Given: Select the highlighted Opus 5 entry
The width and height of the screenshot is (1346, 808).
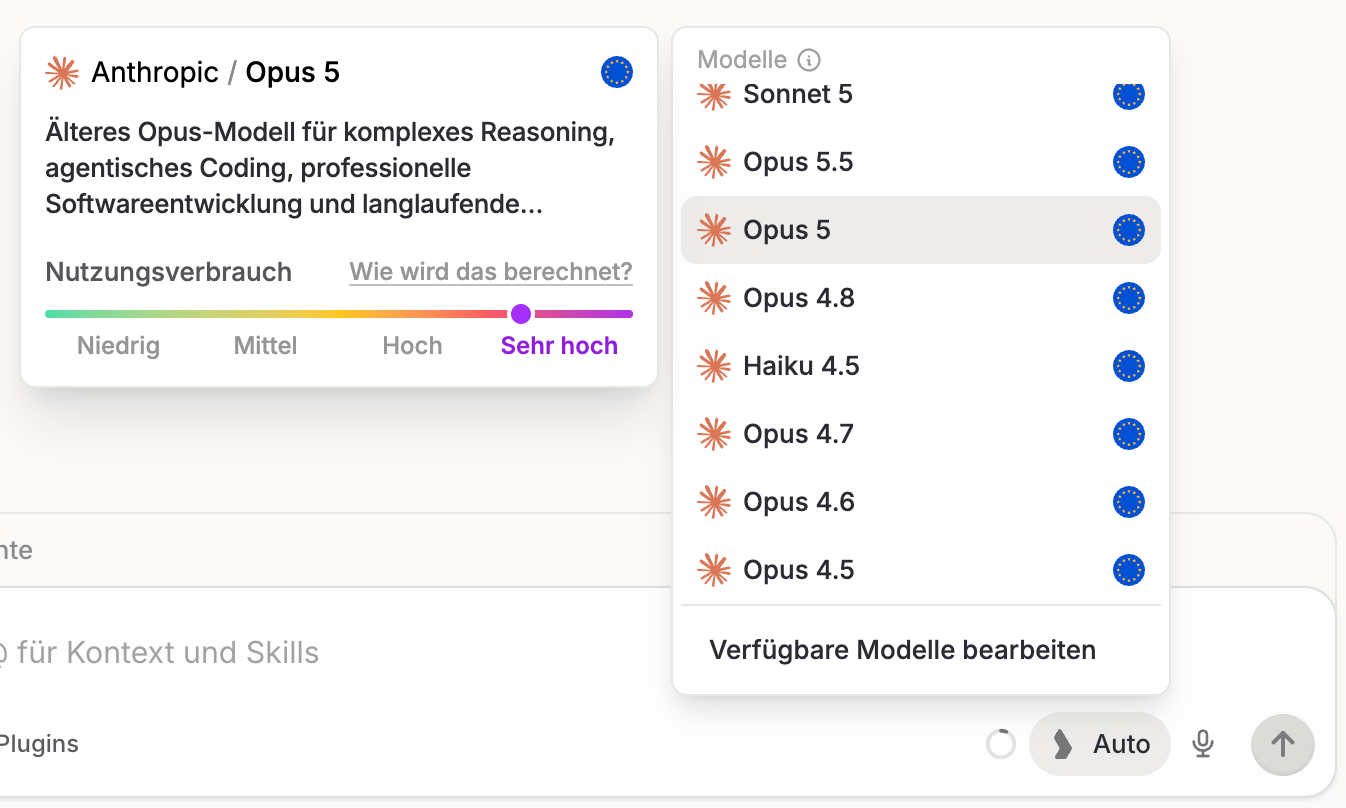Looking at the screenshot, I should tap(921, 230).
